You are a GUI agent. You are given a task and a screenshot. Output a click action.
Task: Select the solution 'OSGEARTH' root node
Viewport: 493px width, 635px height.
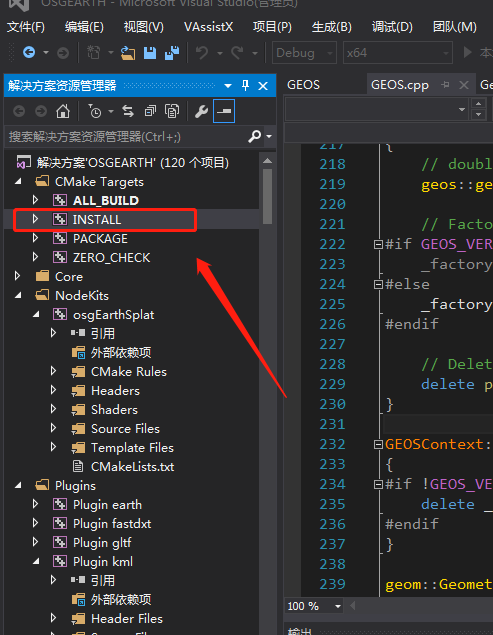pos(132,163)
